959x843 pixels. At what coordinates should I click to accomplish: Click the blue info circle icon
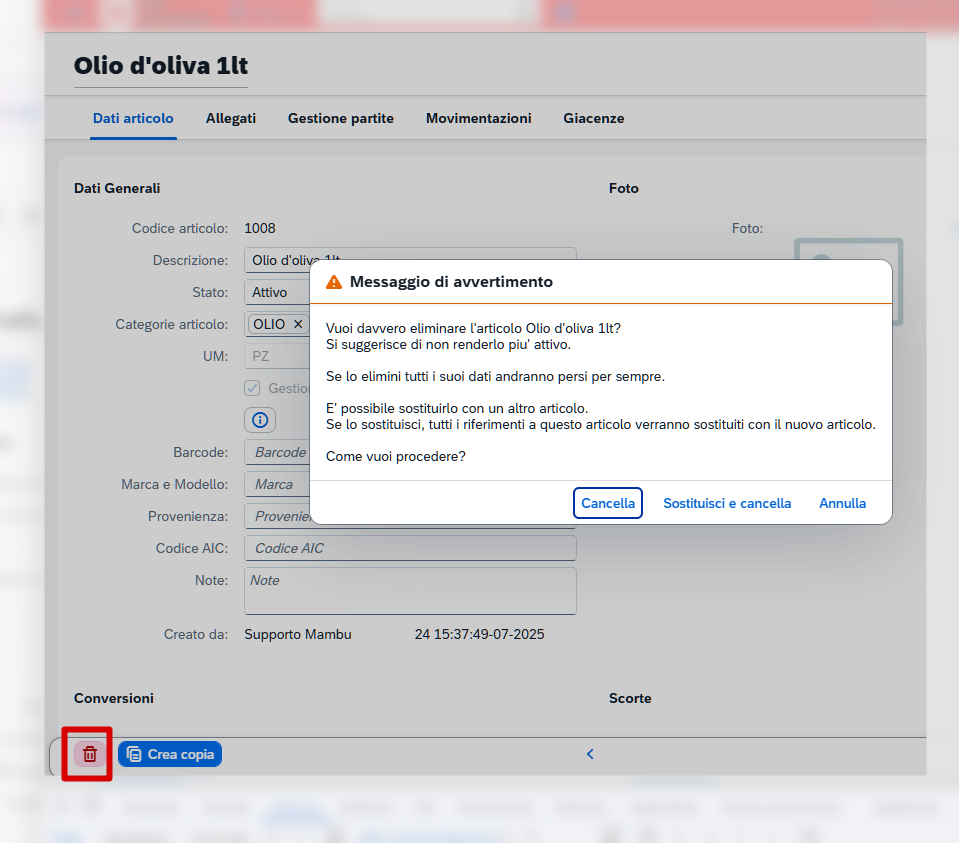coord(260,420)
